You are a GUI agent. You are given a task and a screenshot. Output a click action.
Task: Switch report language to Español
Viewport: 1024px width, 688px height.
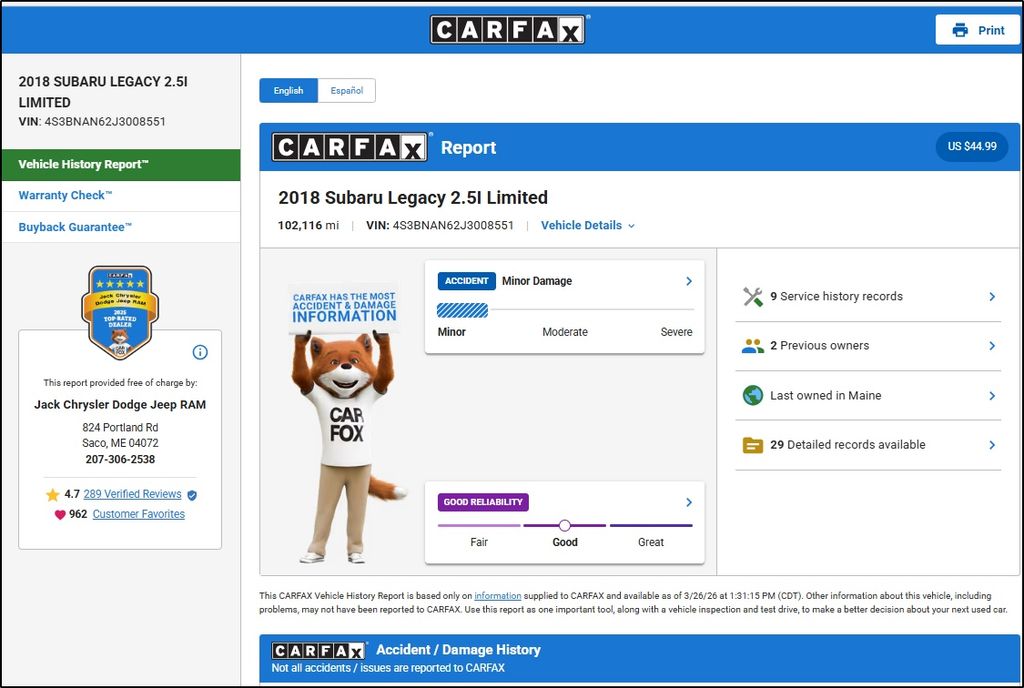[x=347, y=90]
